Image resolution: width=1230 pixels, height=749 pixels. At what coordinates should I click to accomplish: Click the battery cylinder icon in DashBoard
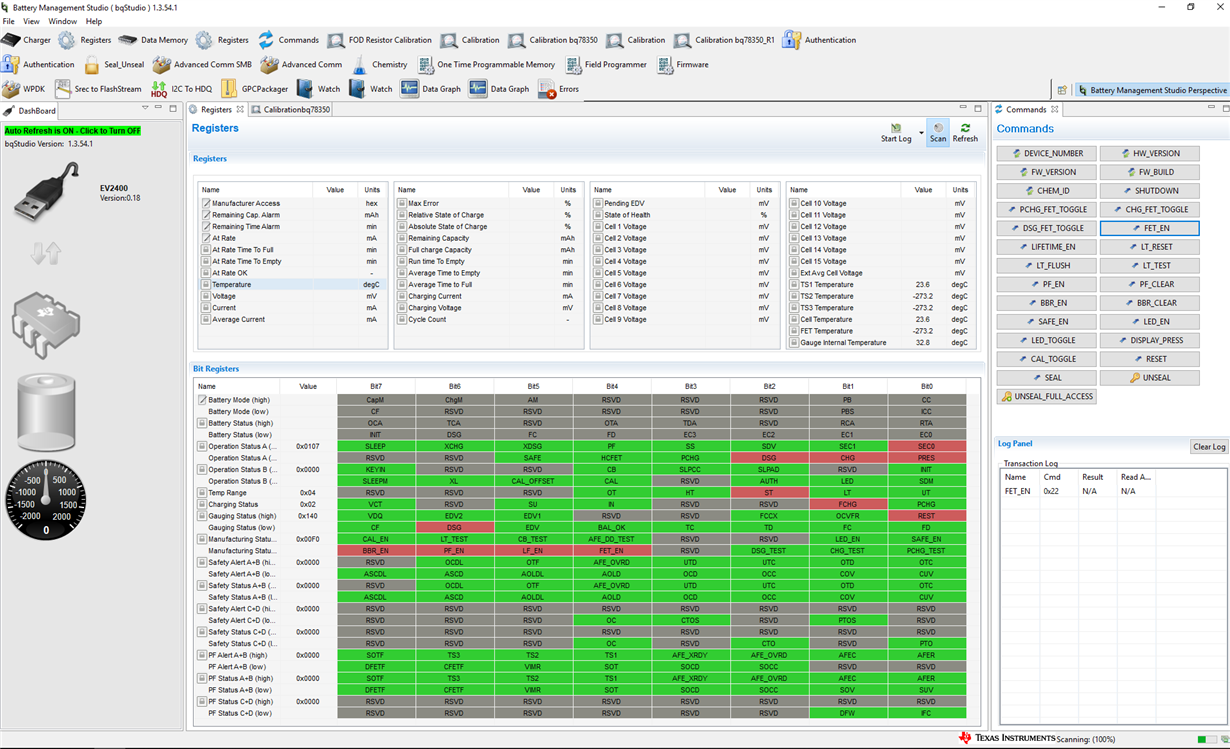click(x=46, y=411)
